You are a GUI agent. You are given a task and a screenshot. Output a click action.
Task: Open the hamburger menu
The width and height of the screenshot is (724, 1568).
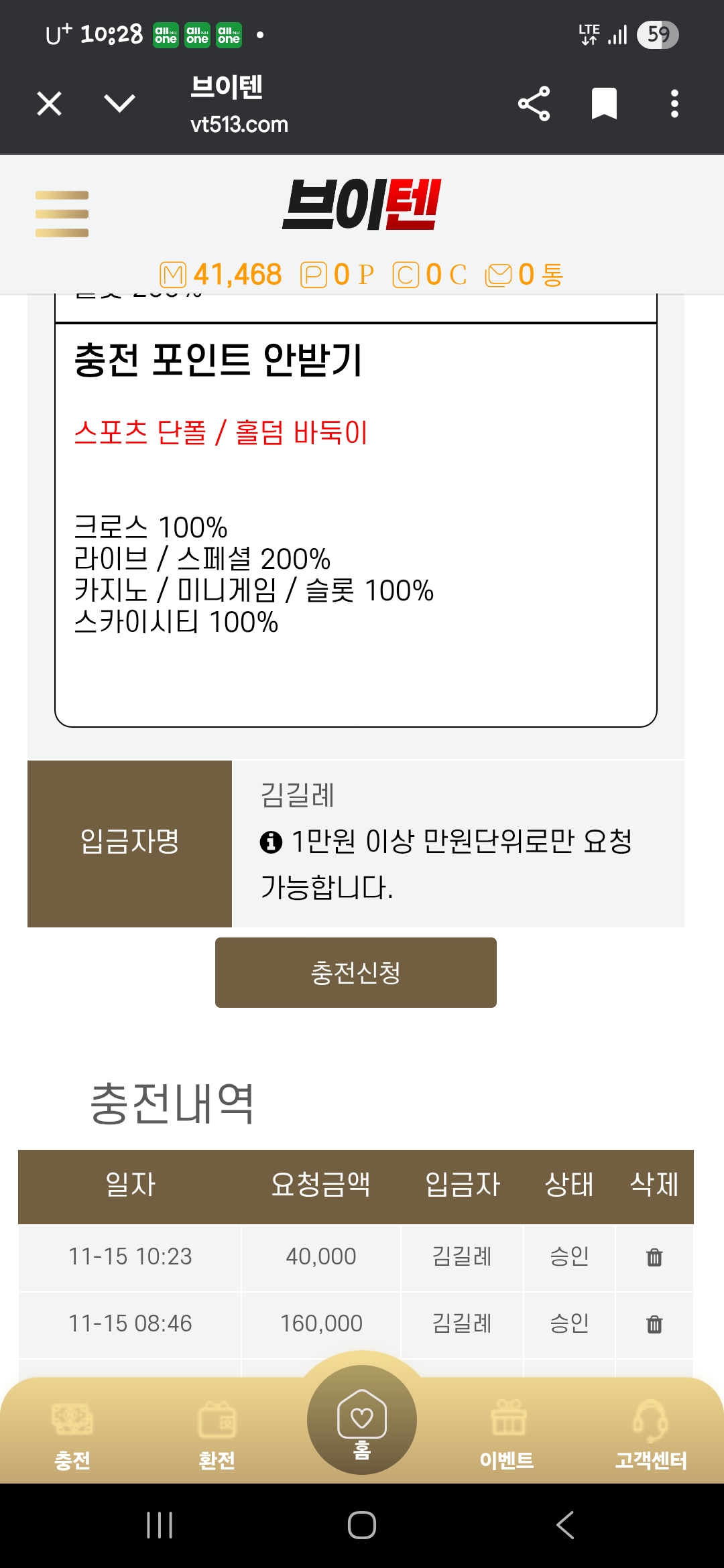coord(62,214)
